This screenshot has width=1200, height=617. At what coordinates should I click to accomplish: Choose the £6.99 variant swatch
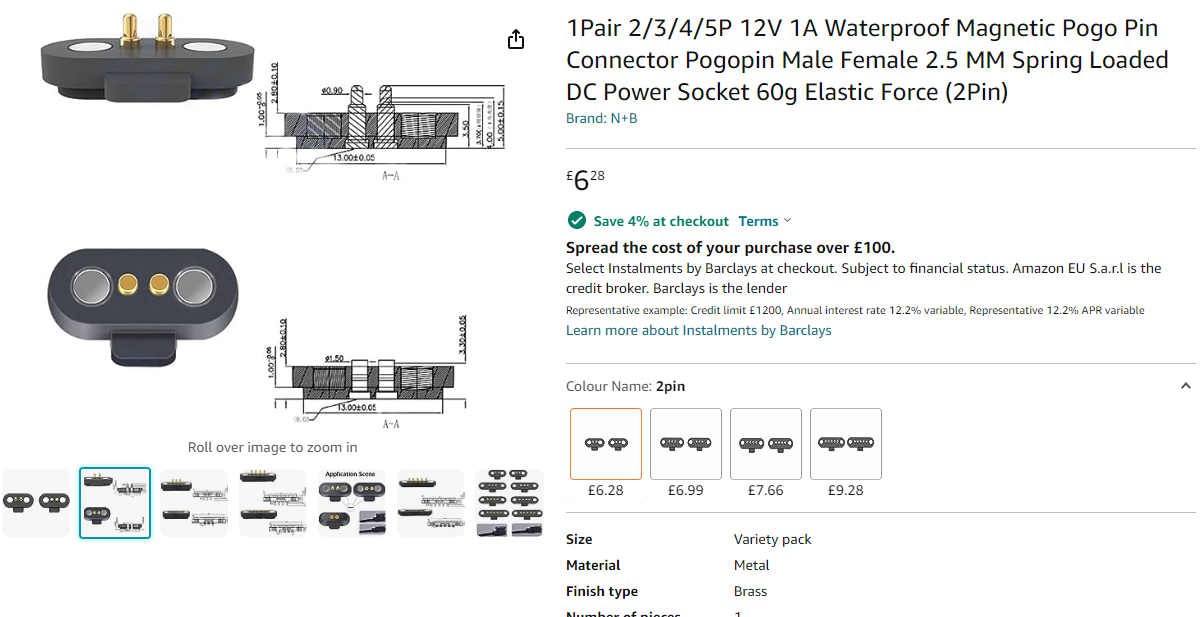point(686,444)
